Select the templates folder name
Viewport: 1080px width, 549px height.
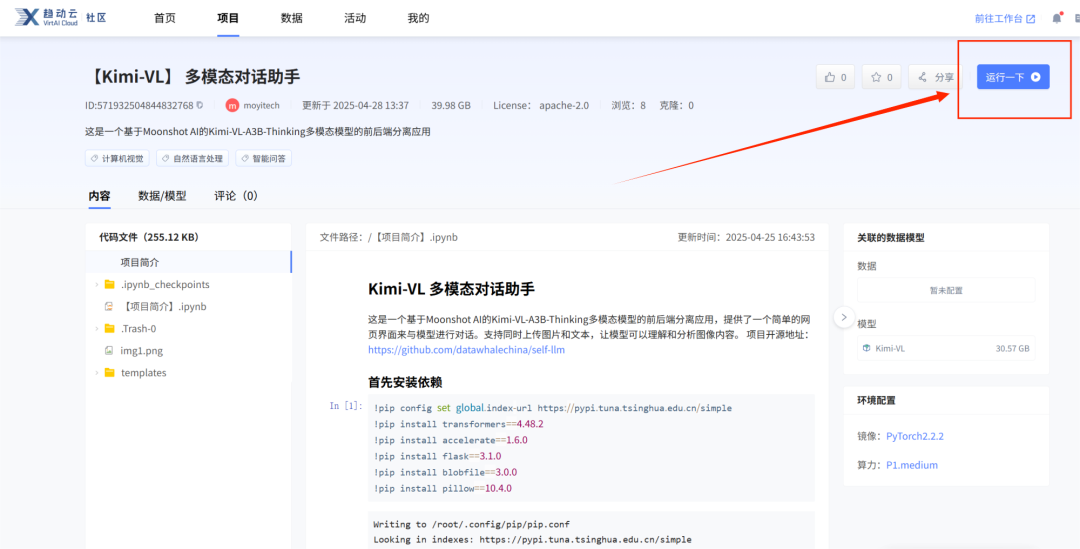pos(144,373)
